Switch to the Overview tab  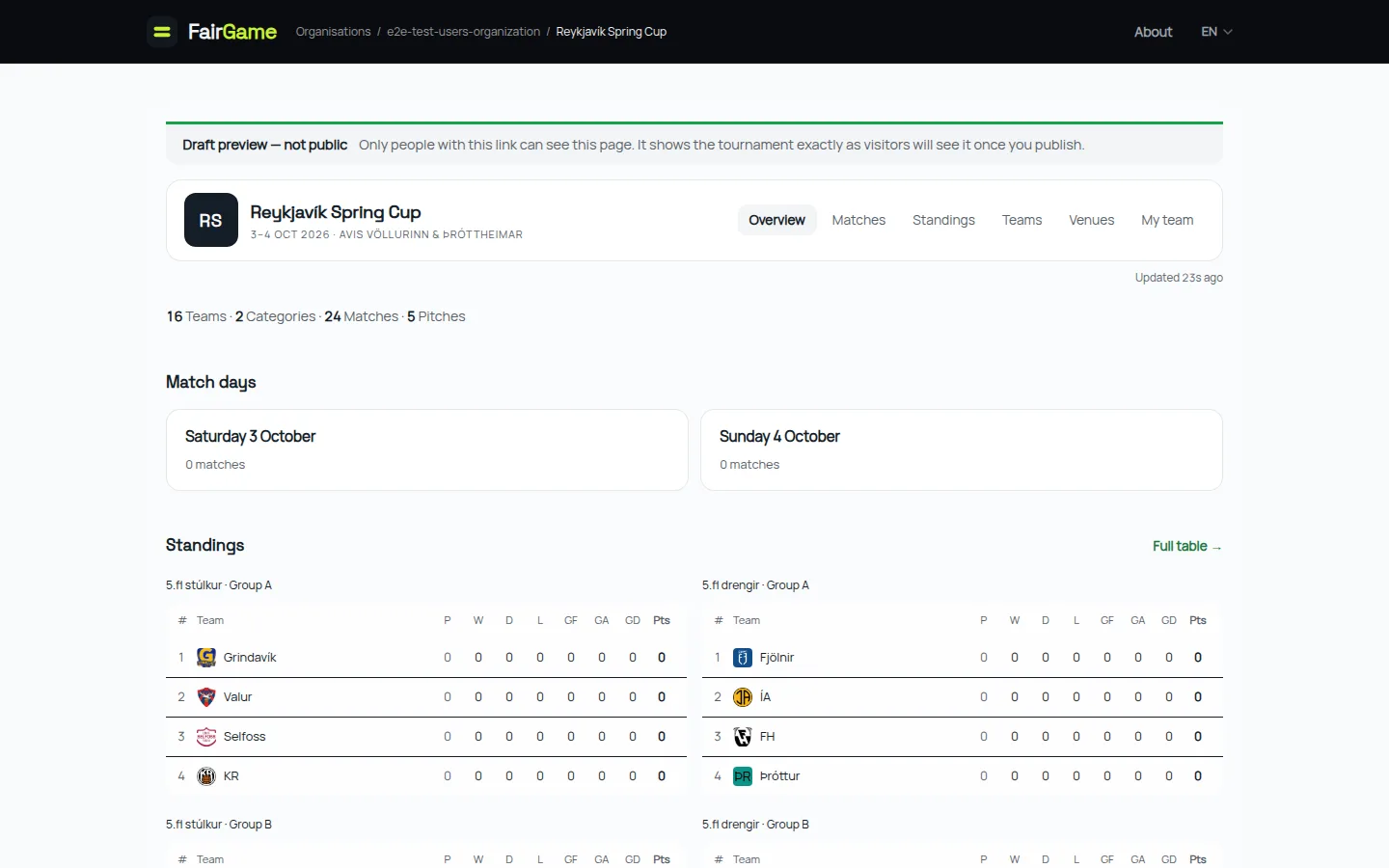776,220
